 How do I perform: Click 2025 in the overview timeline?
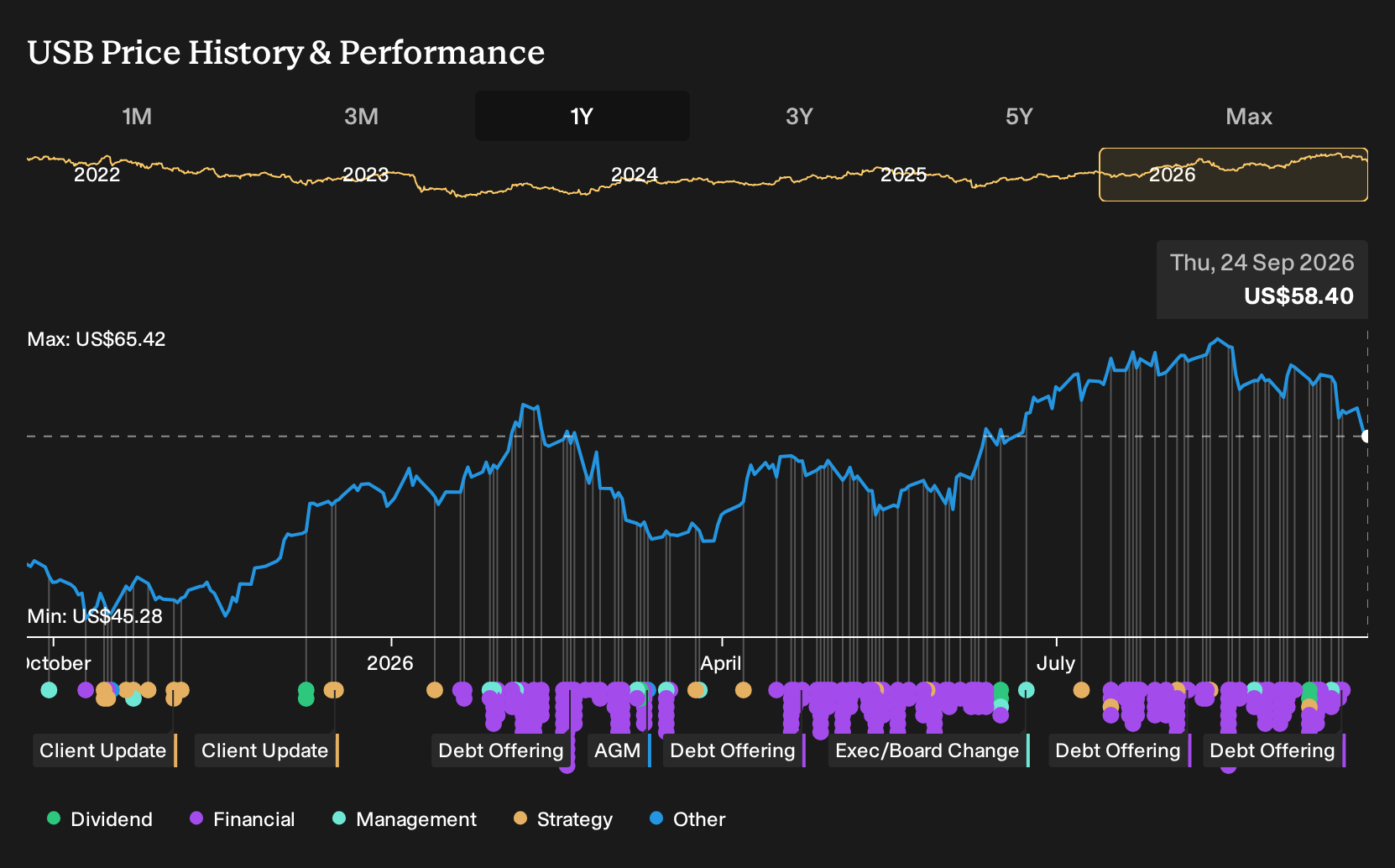click(x=903, y=175)
